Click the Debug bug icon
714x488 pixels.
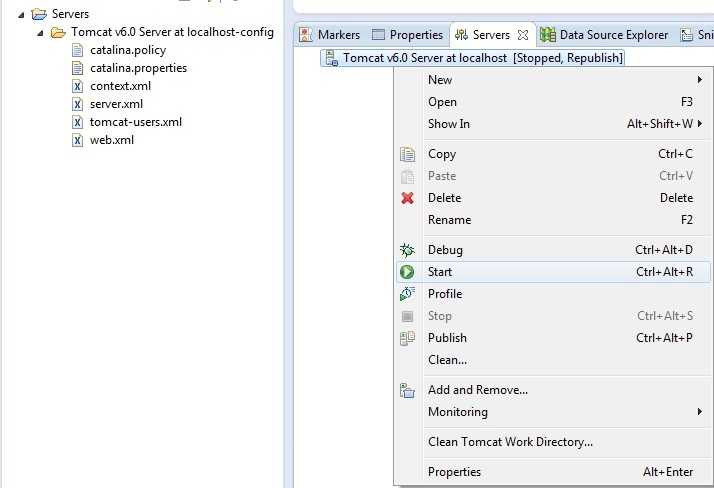pyautogui.click(x=407, y=250)
